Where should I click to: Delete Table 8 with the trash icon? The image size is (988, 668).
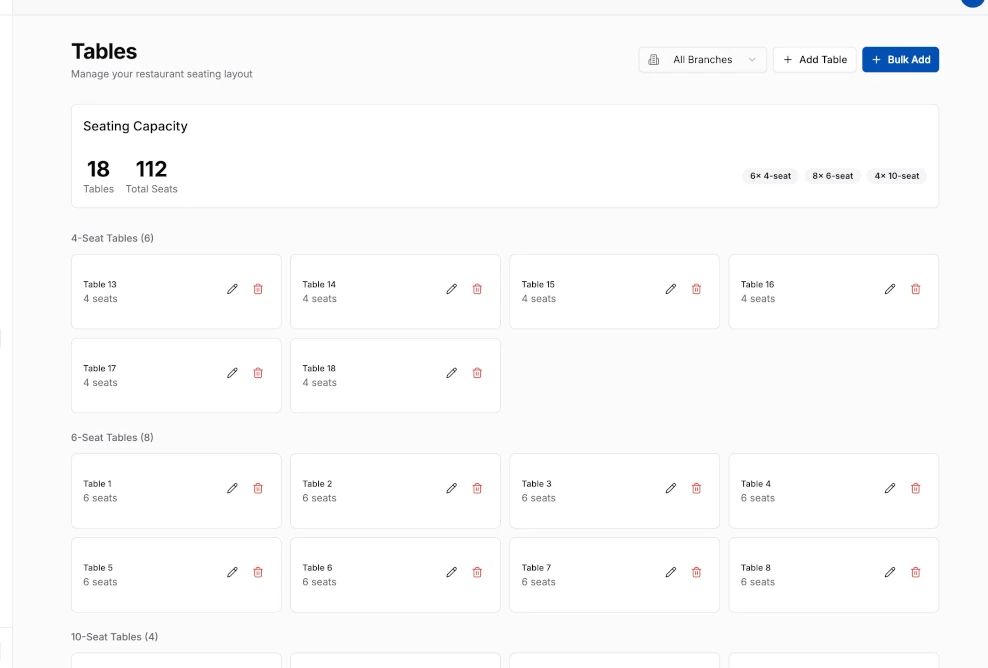[915, 572]
